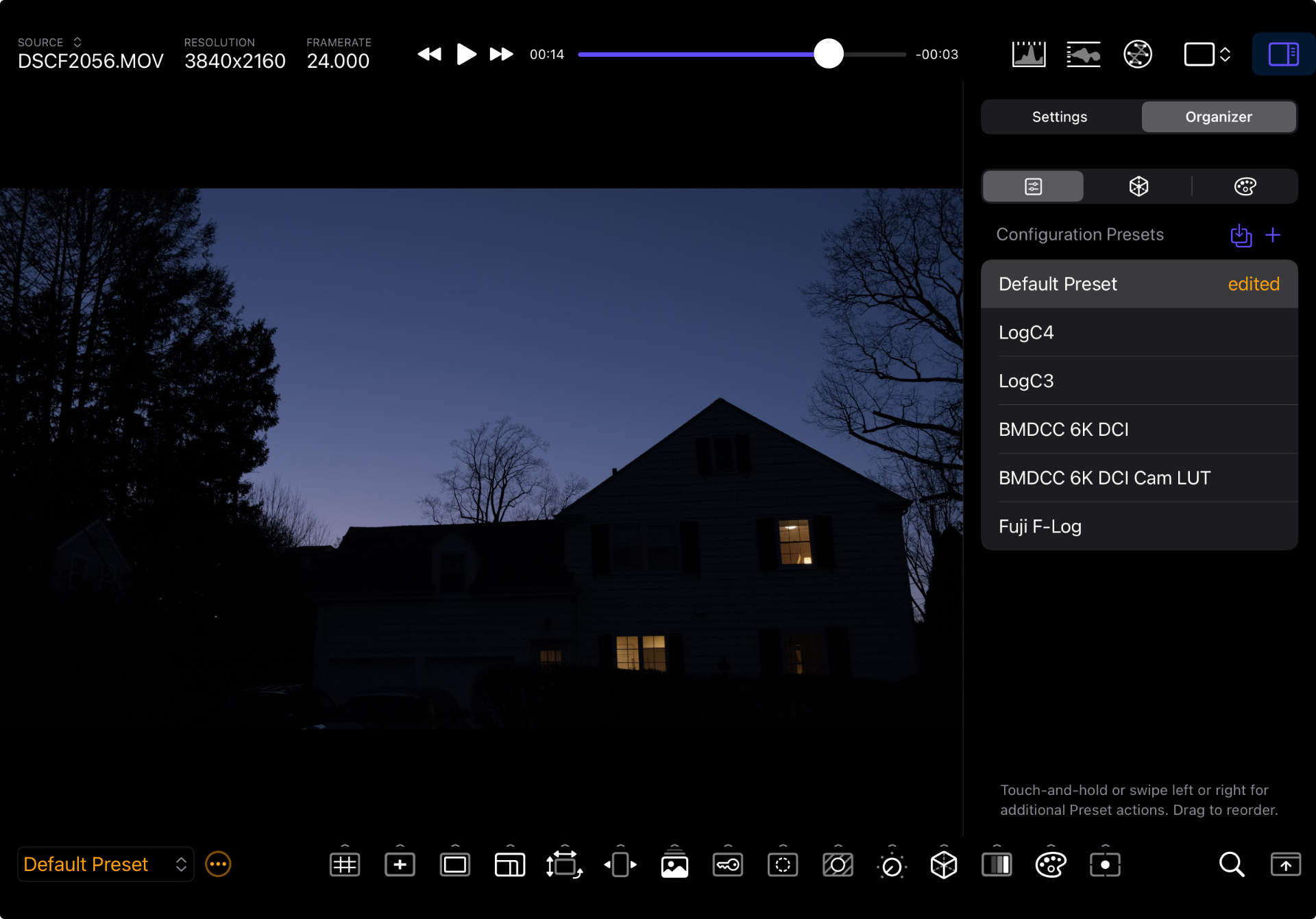Import a configuration preset

coord(1241,235)
